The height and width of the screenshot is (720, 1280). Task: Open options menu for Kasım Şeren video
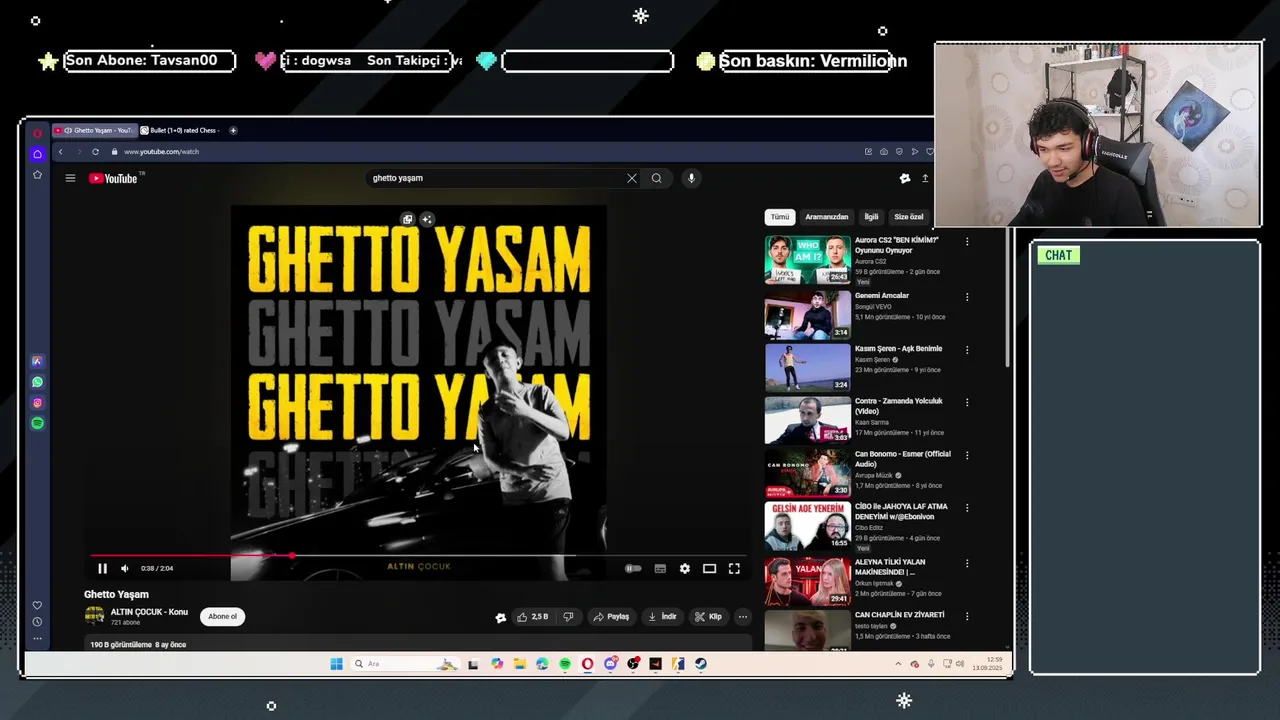(966, 349)
